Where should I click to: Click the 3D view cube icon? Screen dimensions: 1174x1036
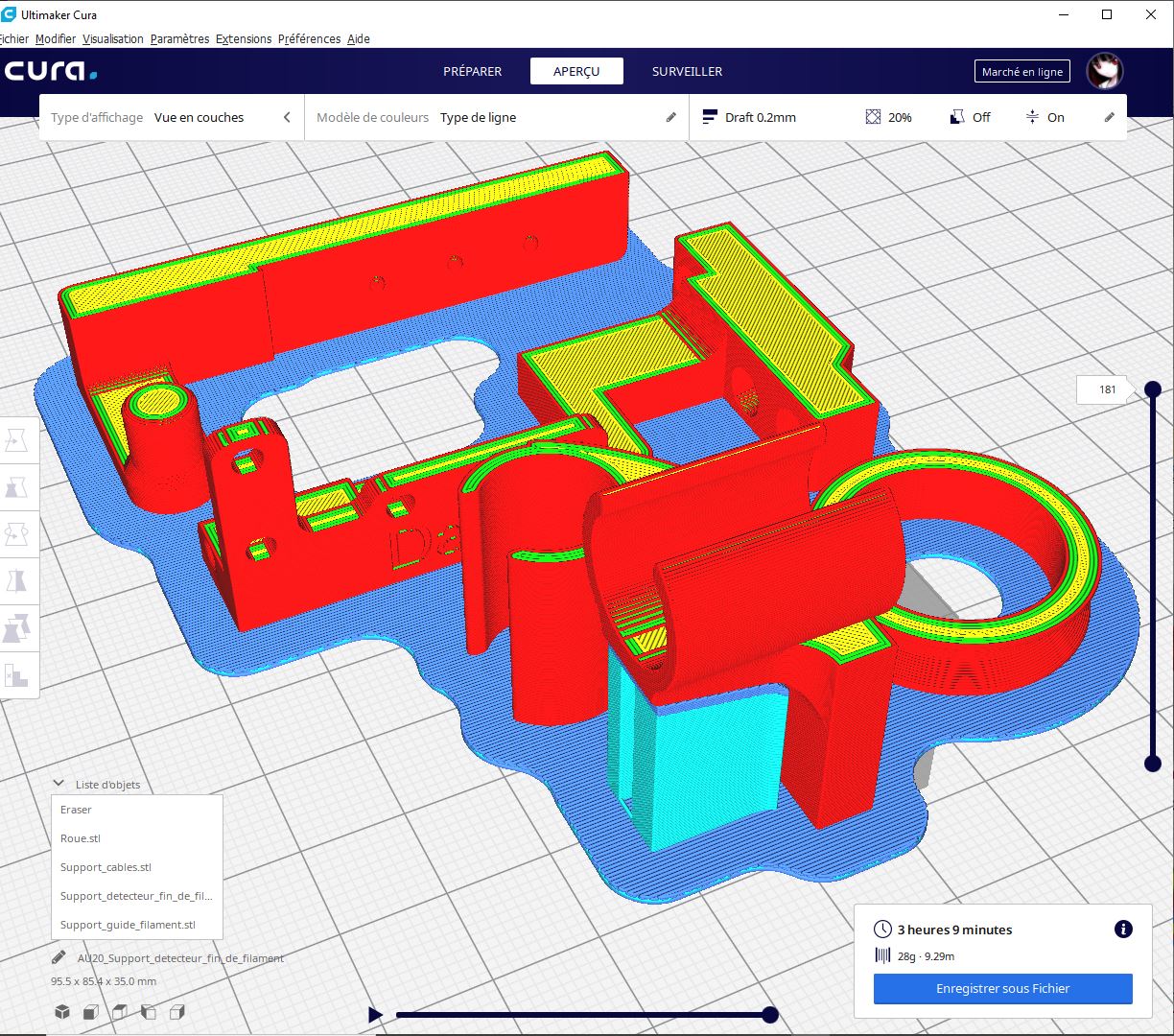pyautogui.click(x=62, y=1012)
